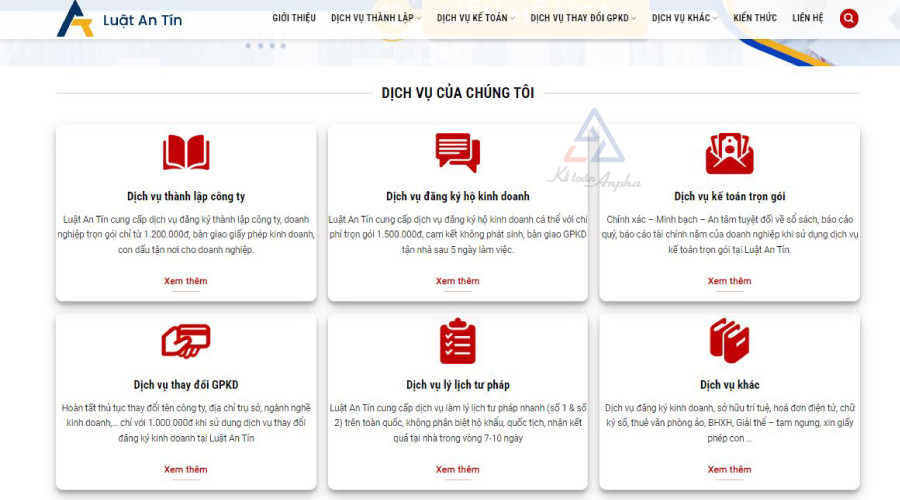Screen dimensions: 900x500
Task: Click the hand with card icon for GPKD
Action: pyautogui.click(x=186, y=341)
